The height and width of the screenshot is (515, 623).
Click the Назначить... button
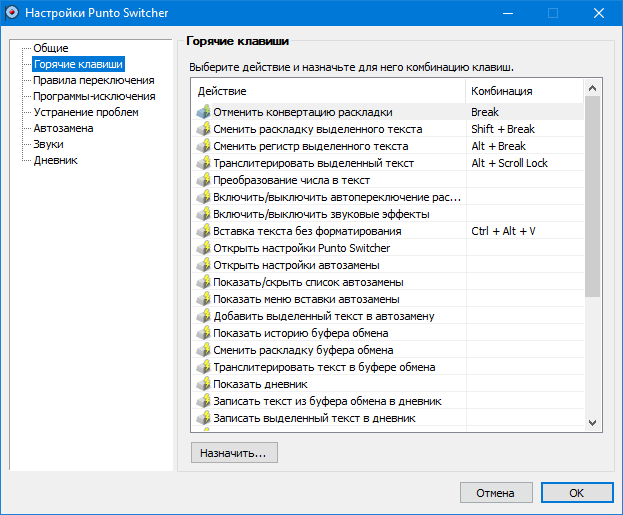pos(234,453)
